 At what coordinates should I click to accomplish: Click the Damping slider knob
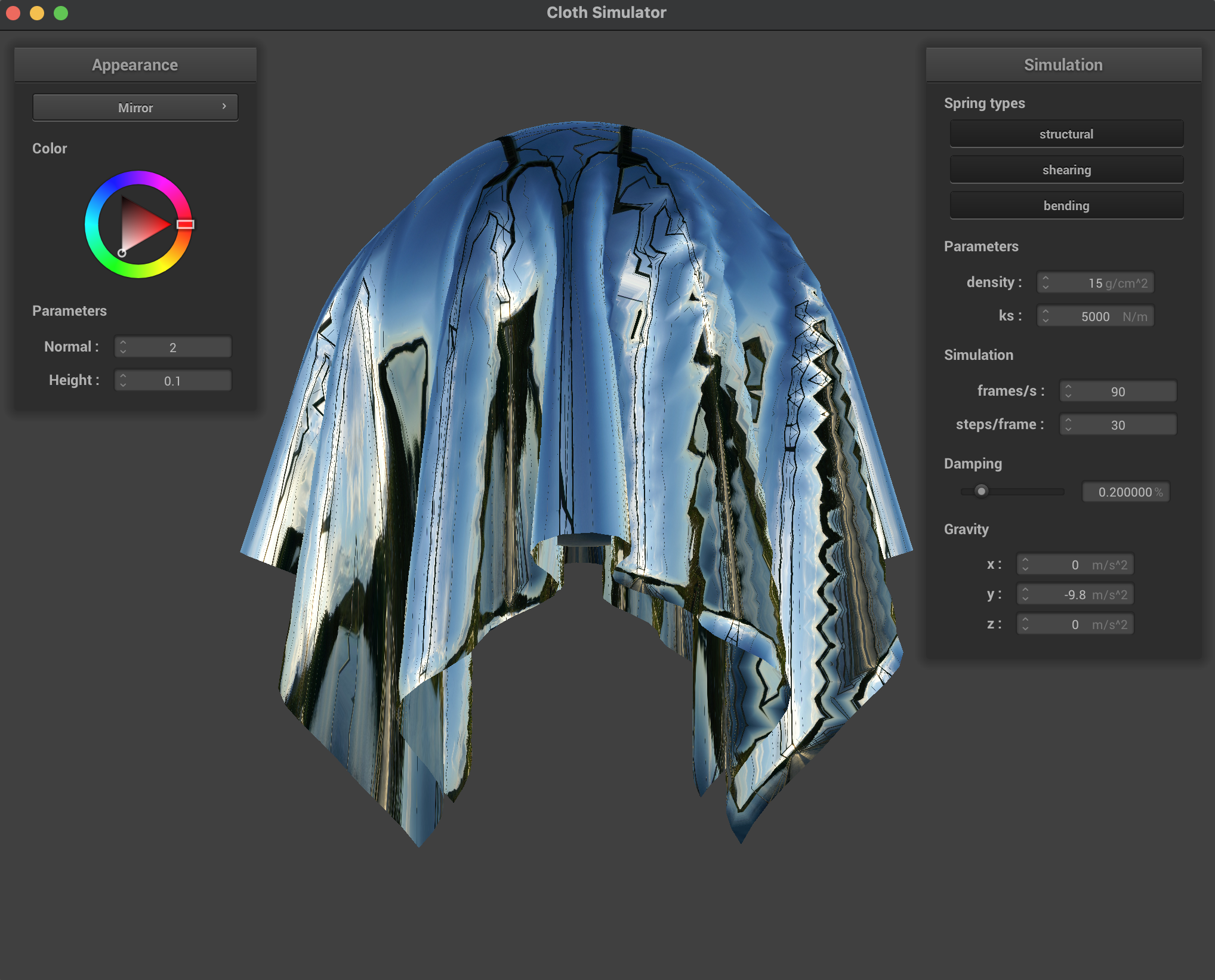tap(981, 491)
